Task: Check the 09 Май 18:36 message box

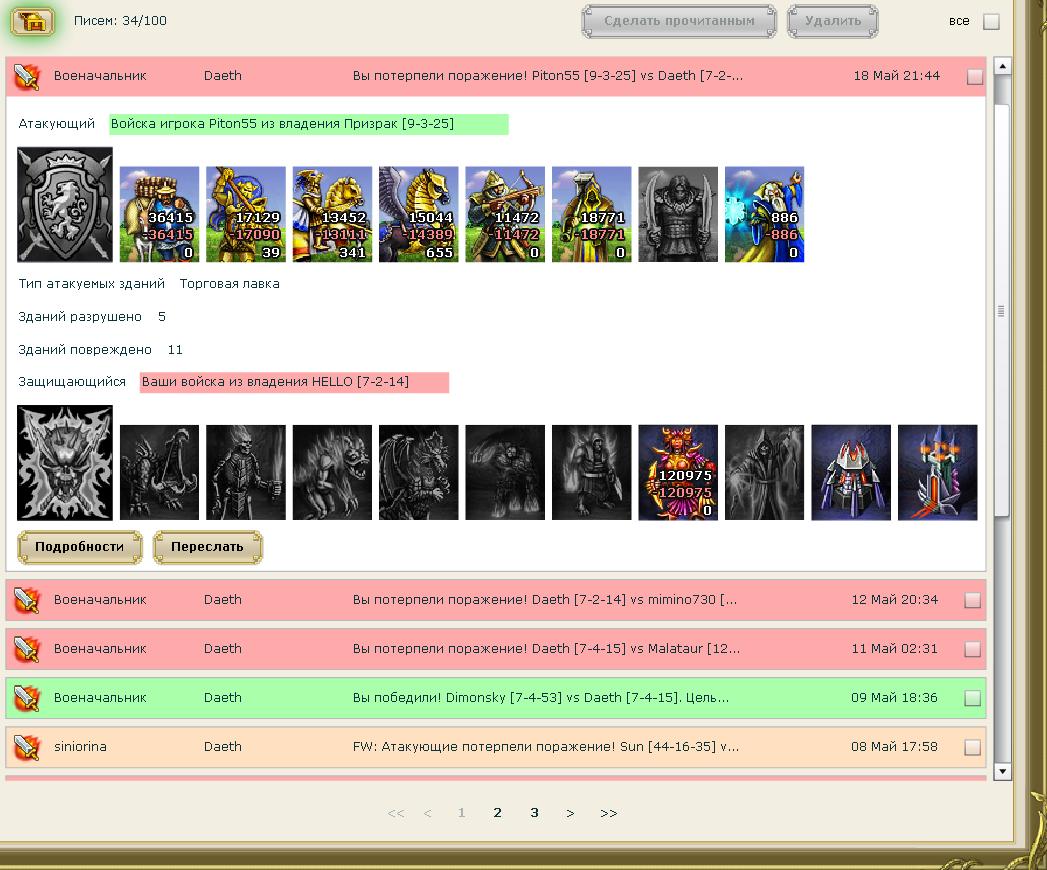Action: click(972, 698)
